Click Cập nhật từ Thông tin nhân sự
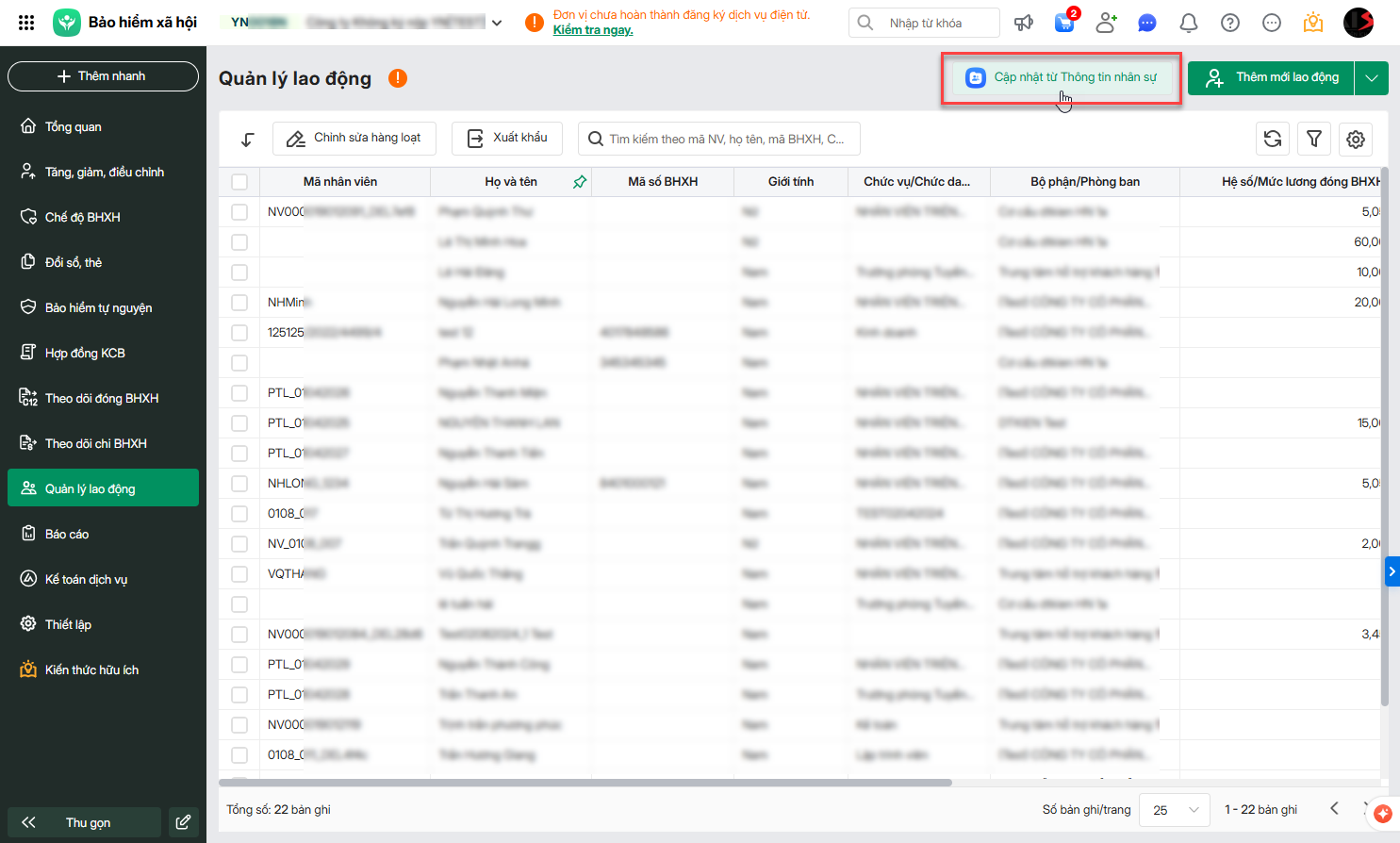This screenshot has height=843, width=1400. coord(1062,77)
